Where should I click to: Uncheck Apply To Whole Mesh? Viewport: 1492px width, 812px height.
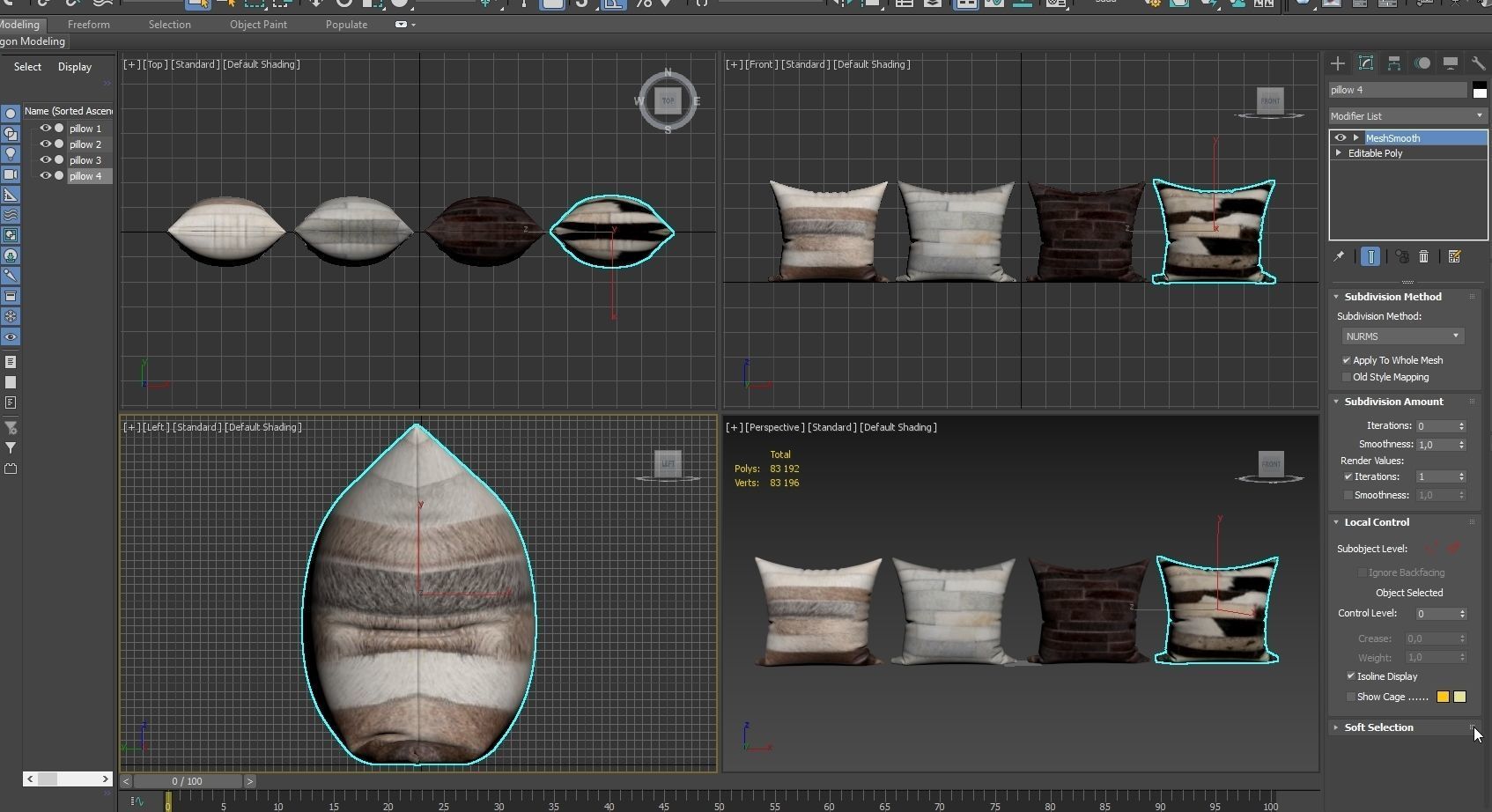1347,360
